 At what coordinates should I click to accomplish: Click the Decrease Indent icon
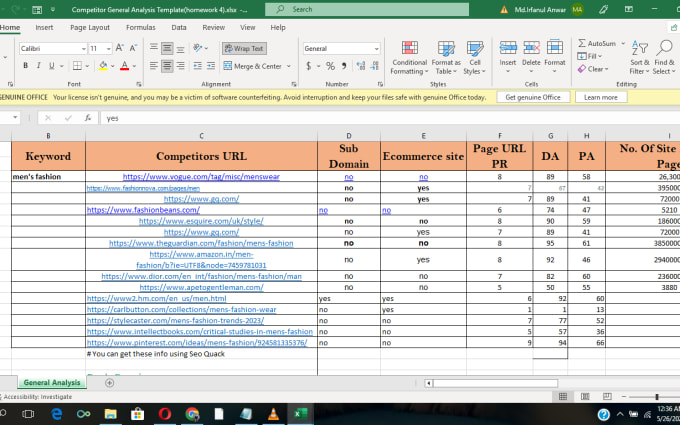197,66
